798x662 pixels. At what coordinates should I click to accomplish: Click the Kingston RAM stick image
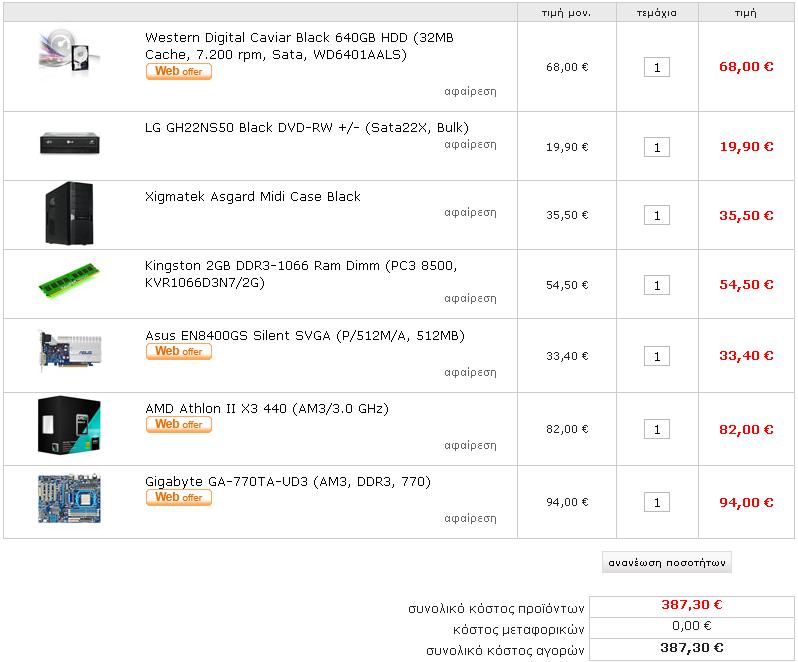[69, 280]
